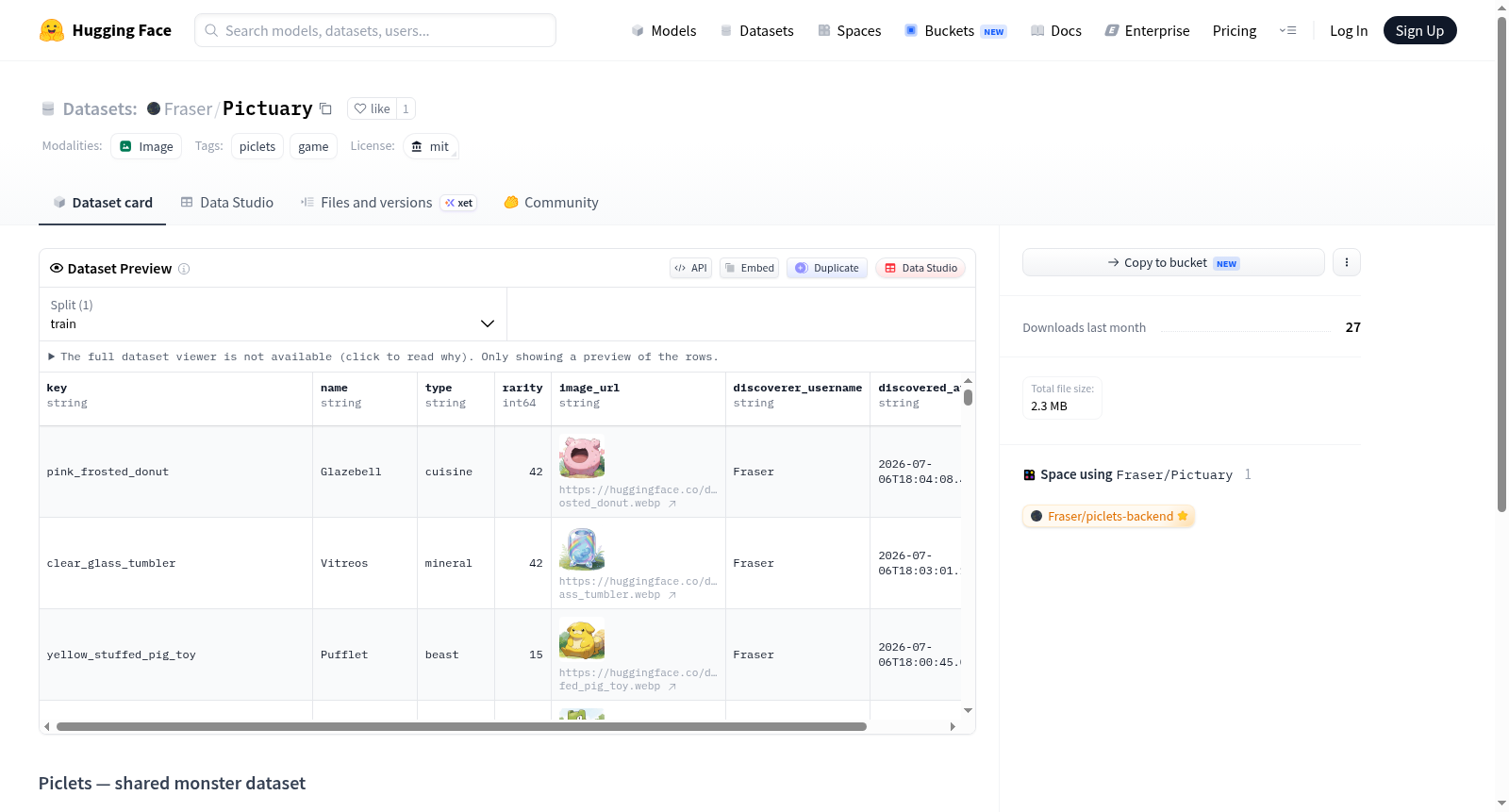Open Docs in top navigation

pyautogui.click(x=1055, y=30)
